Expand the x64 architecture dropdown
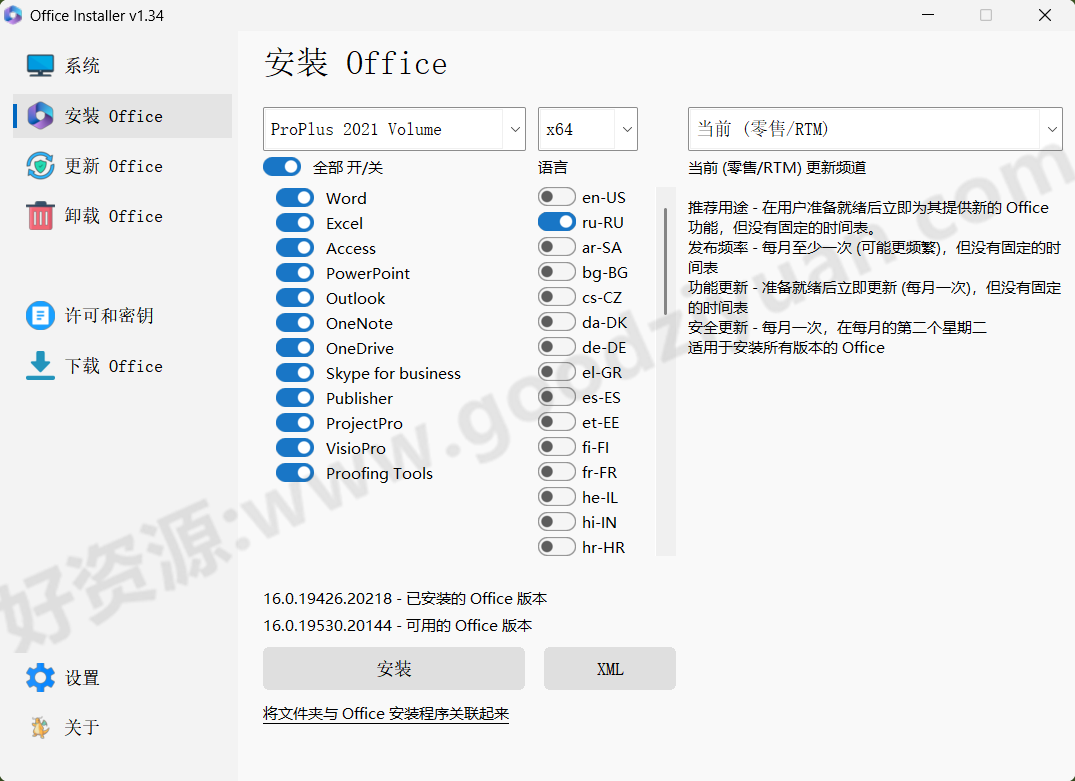The width and height of the screenshot is (1075, 781). [x=587, y=129]
